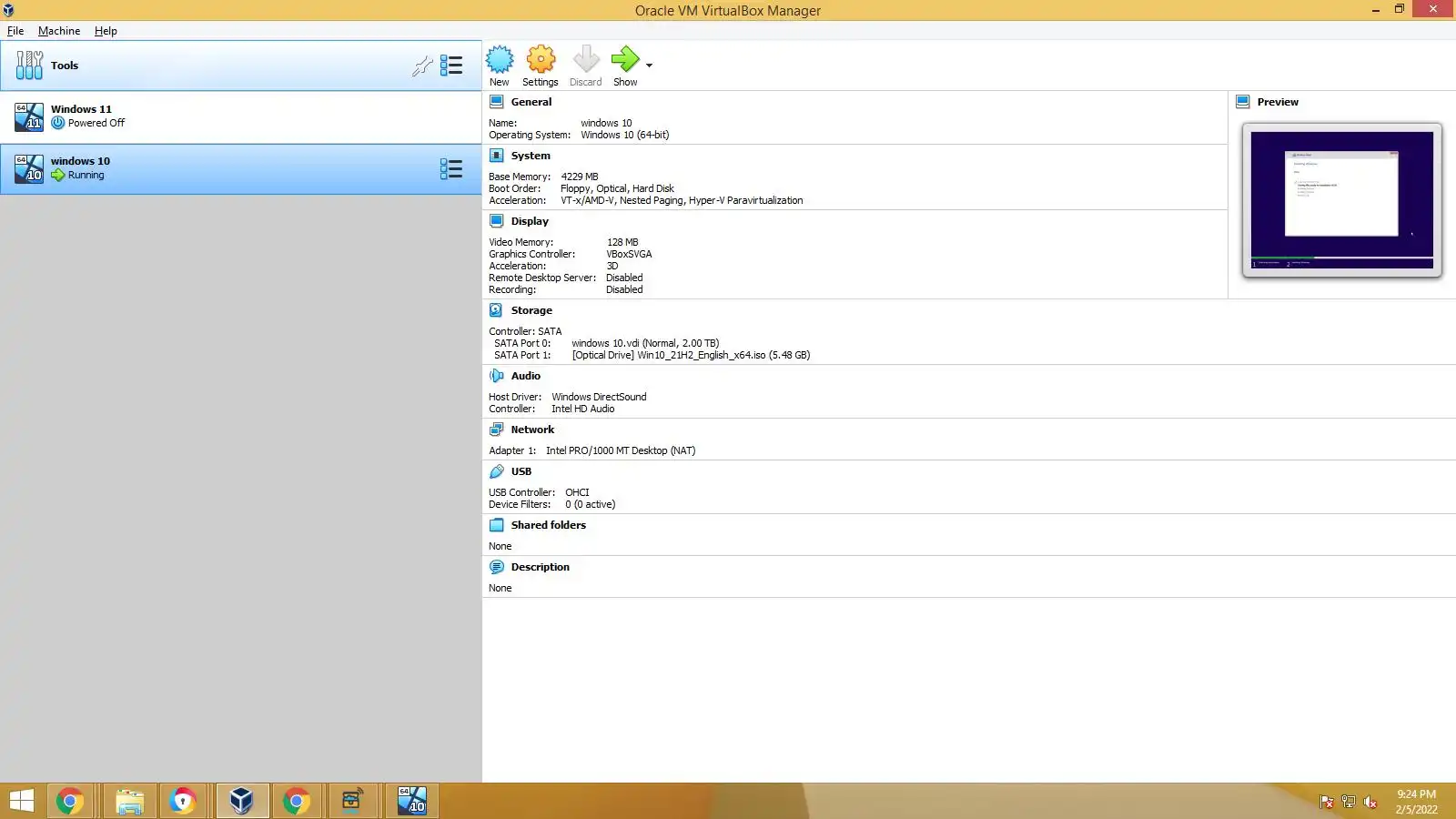Open the File menu
Screen dimensions: 1456x819
pos(15,31)
